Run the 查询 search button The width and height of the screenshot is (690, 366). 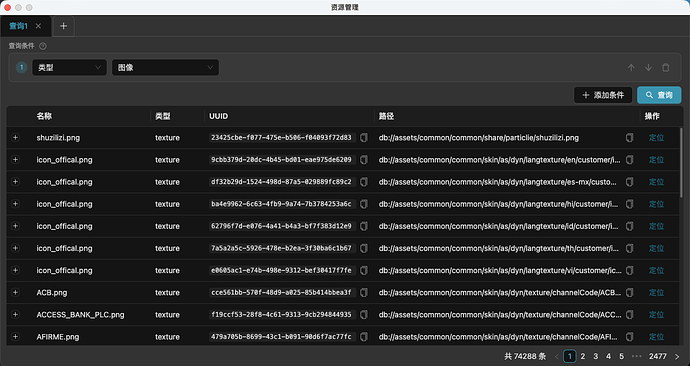pos(659,95)
